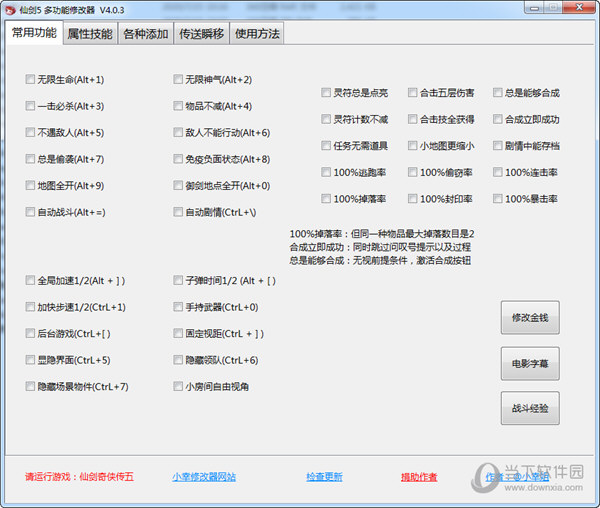Toggle 小房间自由视角 checkbox
Image resolution: width=600 pixels, height=508 pixels.
click(178, 386)
